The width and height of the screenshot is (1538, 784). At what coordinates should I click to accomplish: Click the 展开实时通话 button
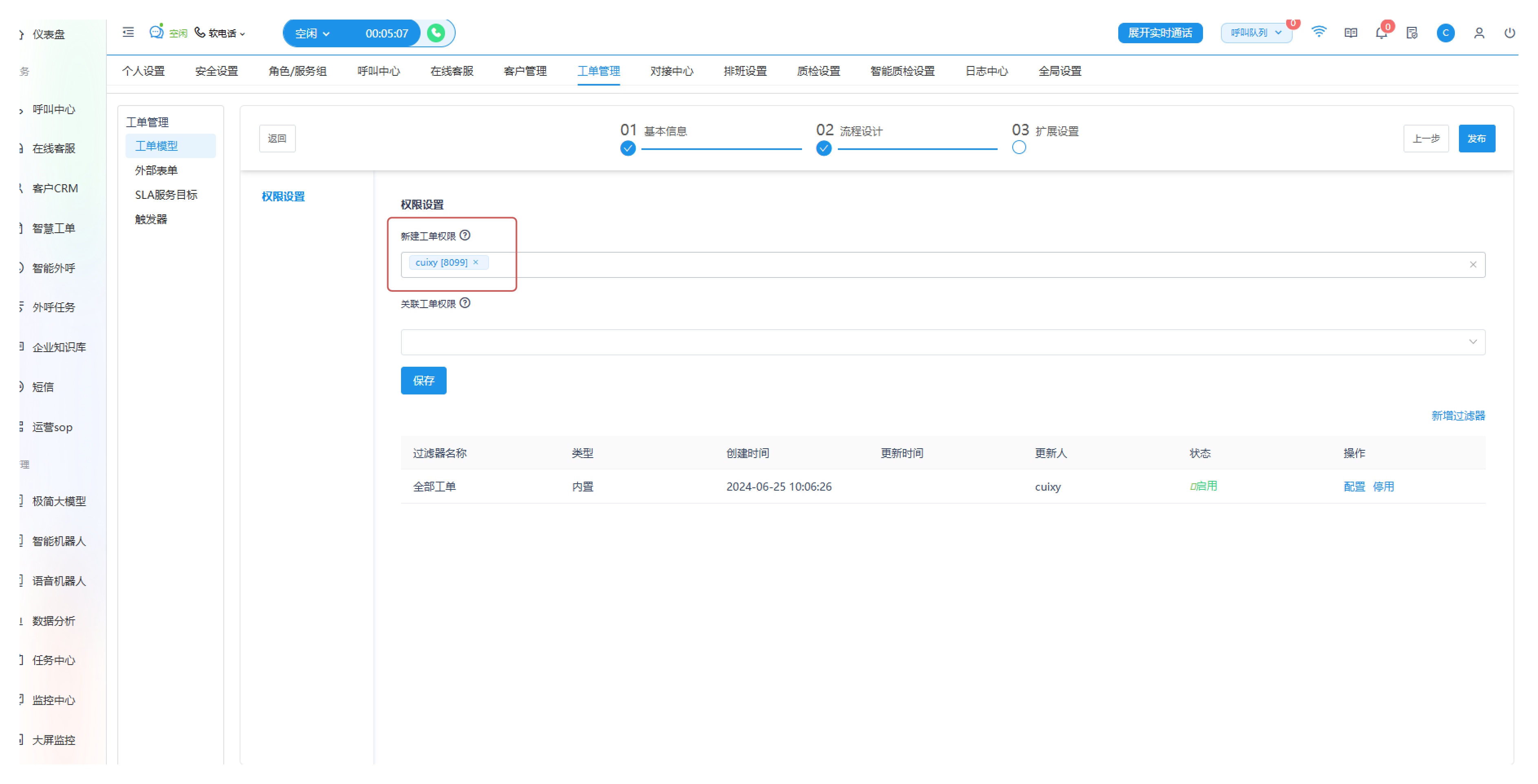click(x=1159, y=33)
